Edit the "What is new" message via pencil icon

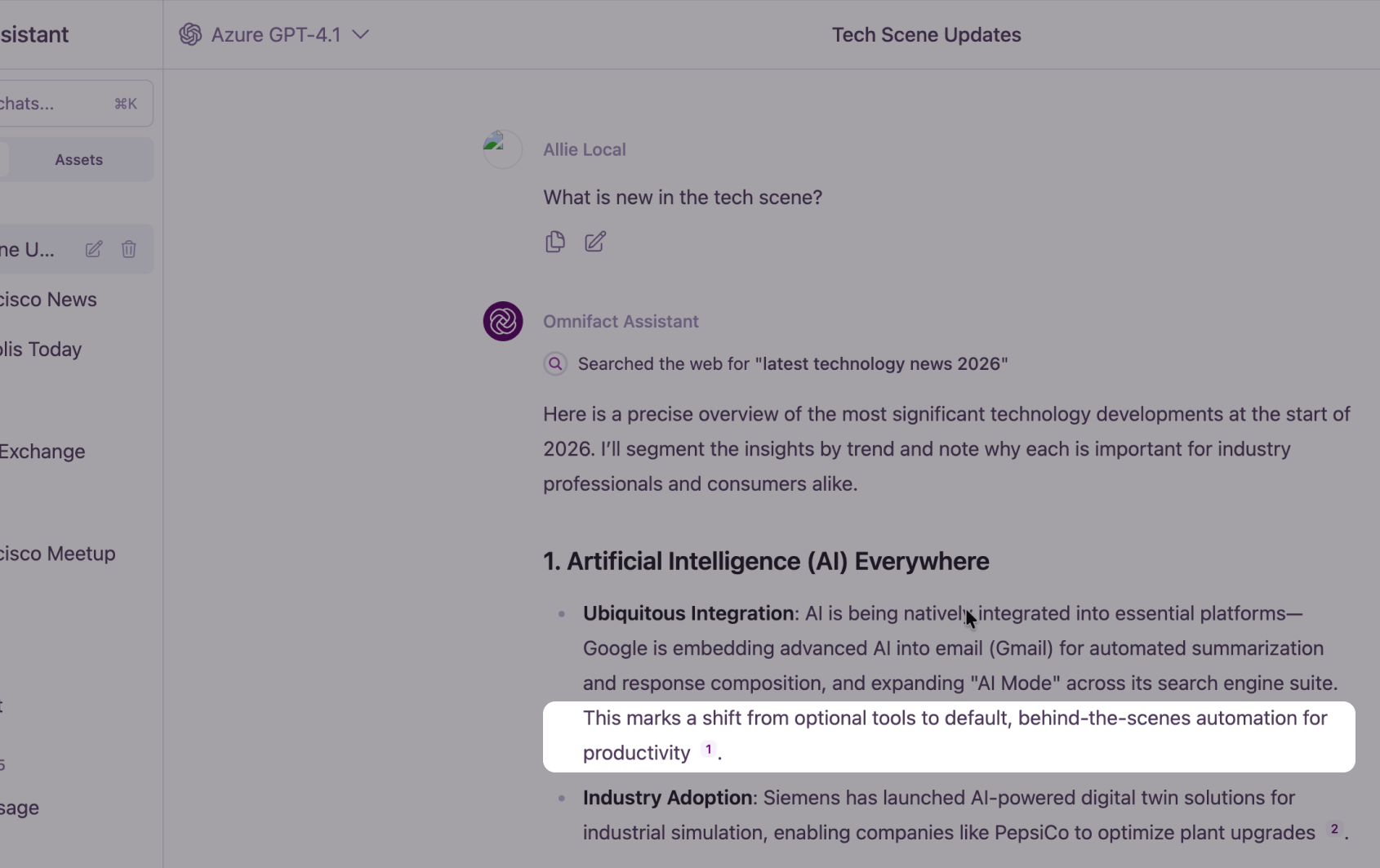pos(594,242)
